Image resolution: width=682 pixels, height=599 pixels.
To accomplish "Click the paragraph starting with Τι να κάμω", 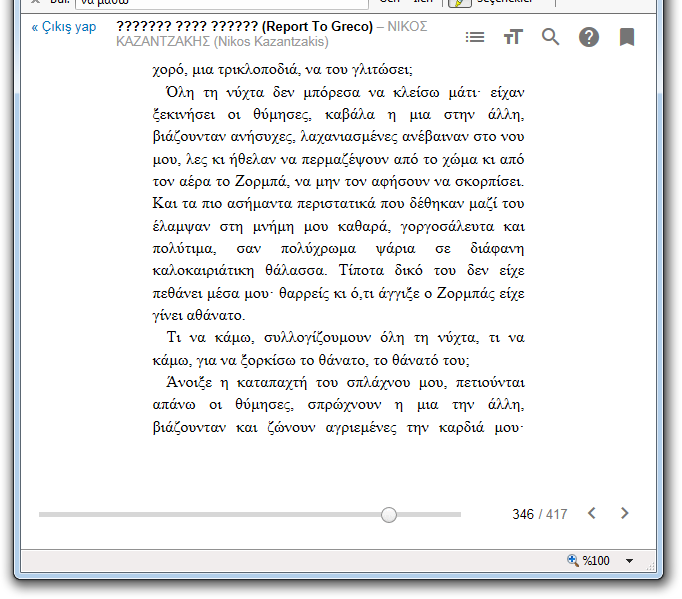I will coord(338,349).
